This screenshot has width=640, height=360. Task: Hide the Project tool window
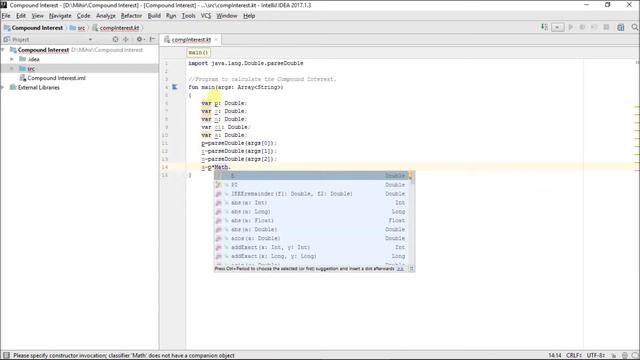pyautogui.click(x=152, y=39)
